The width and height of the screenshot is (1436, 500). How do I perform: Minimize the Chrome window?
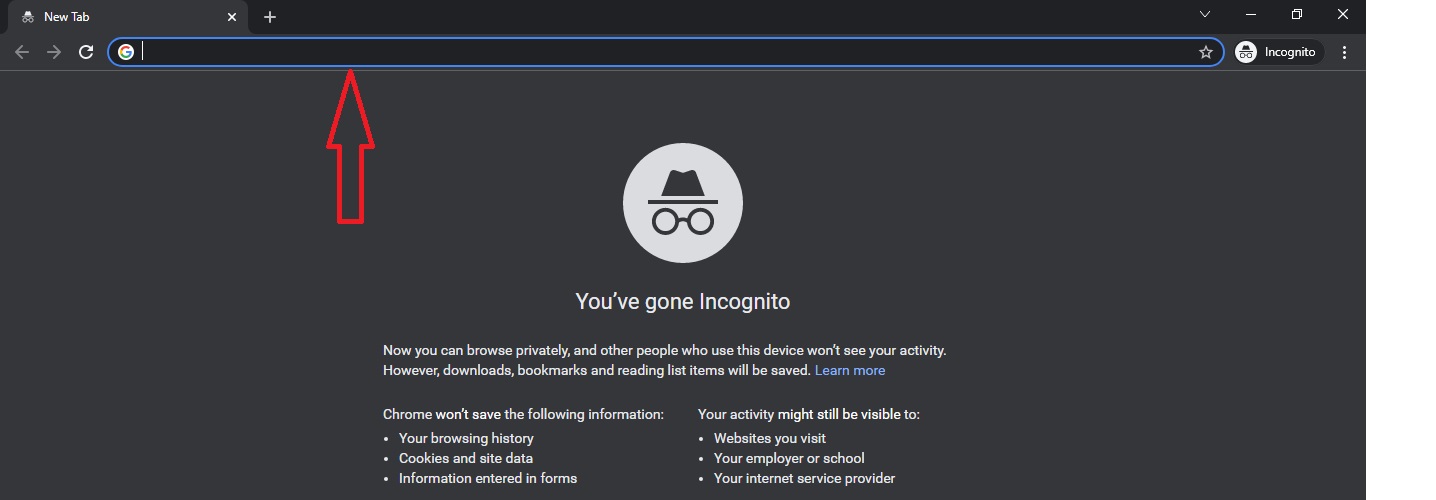(x=1251, y=14)
